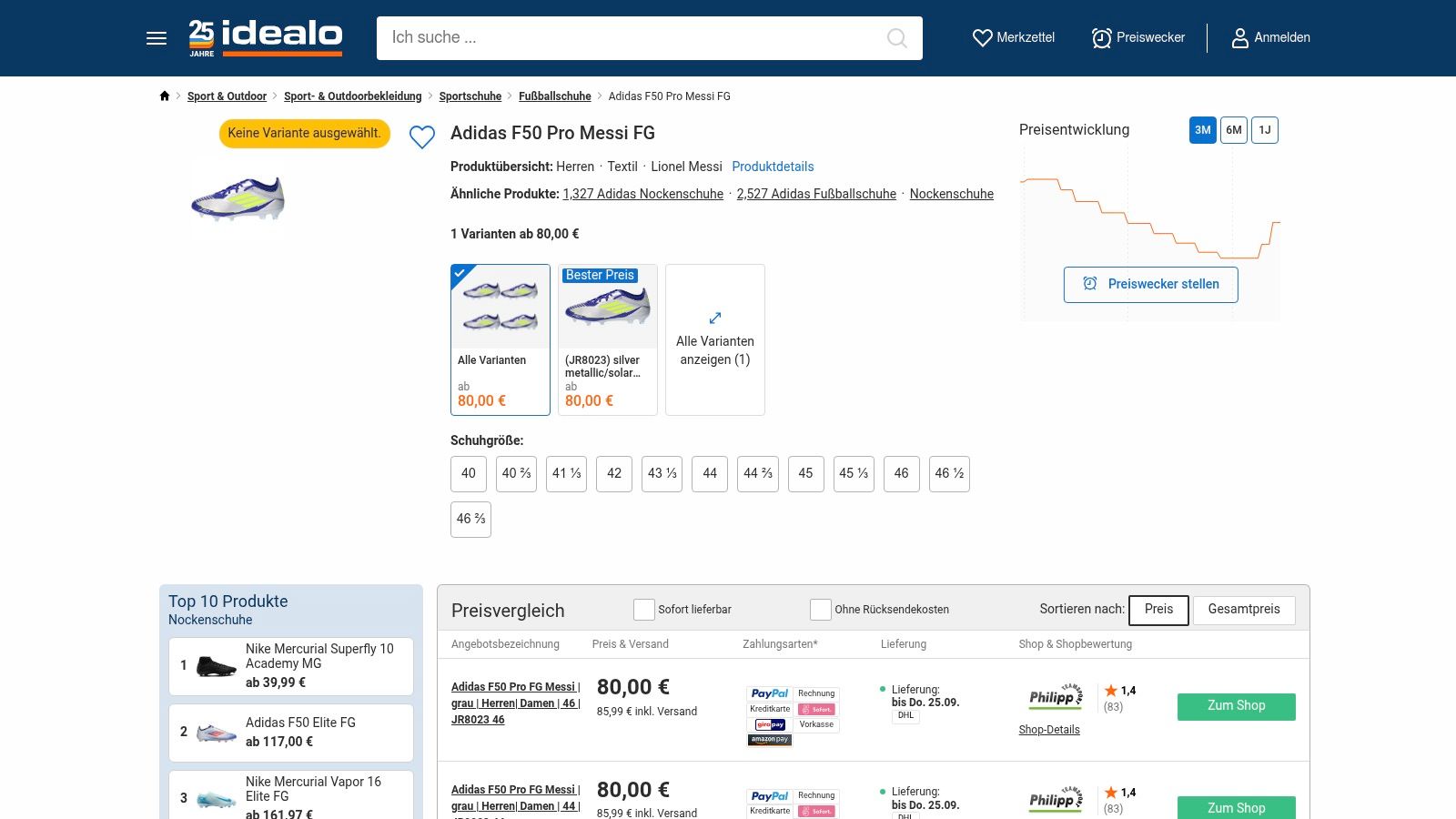Click the search magnifier icon
This screenshot has height=819, width=1456.
(x=896, y=38)
